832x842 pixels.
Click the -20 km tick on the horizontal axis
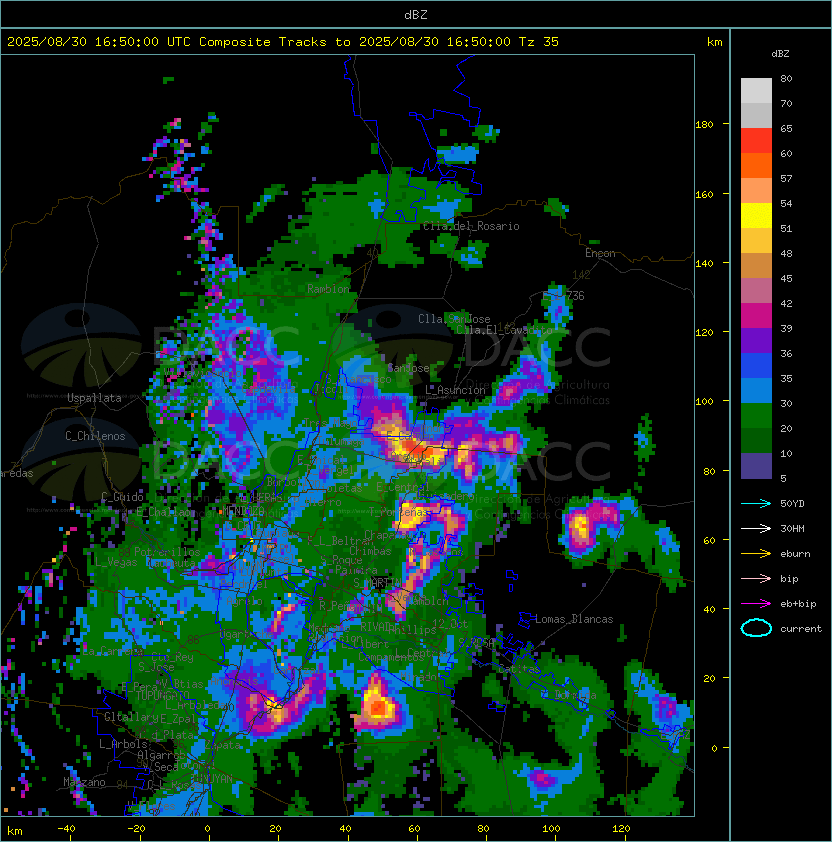point(136,829)
